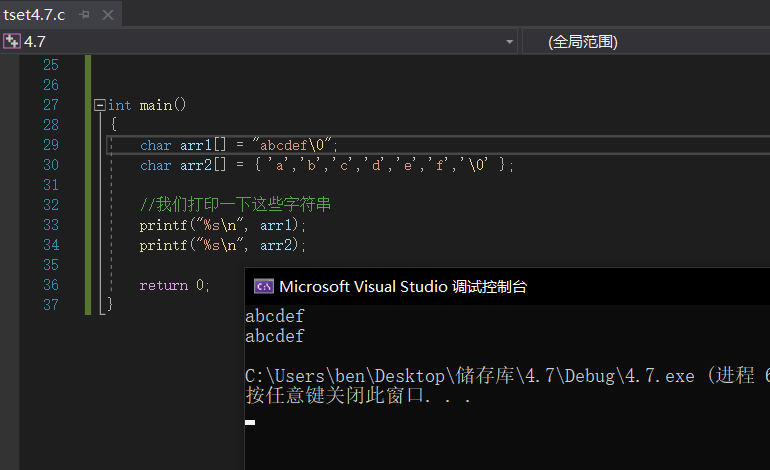Click line number 29 in the gutter
This screenshot has width=770, height=470.
[x=51, y=145]
